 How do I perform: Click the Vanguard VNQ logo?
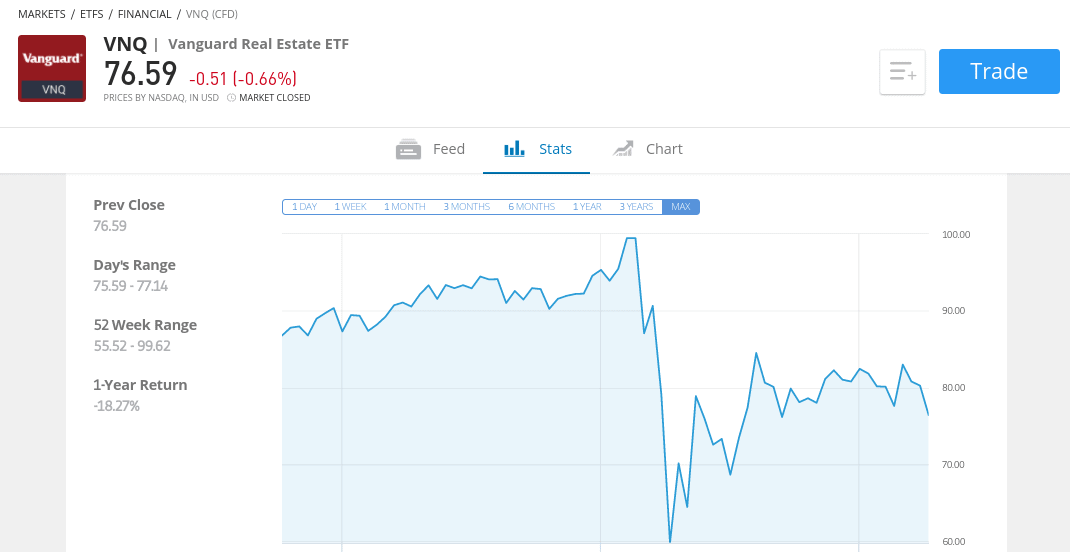point(52,68)
